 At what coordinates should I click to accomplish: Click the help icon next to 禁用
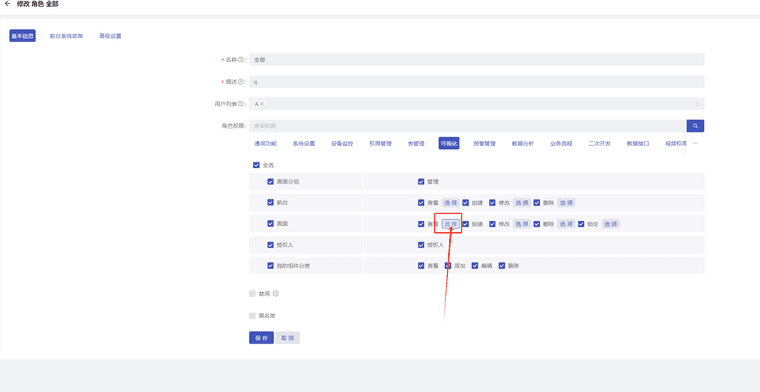pos(276,294)
